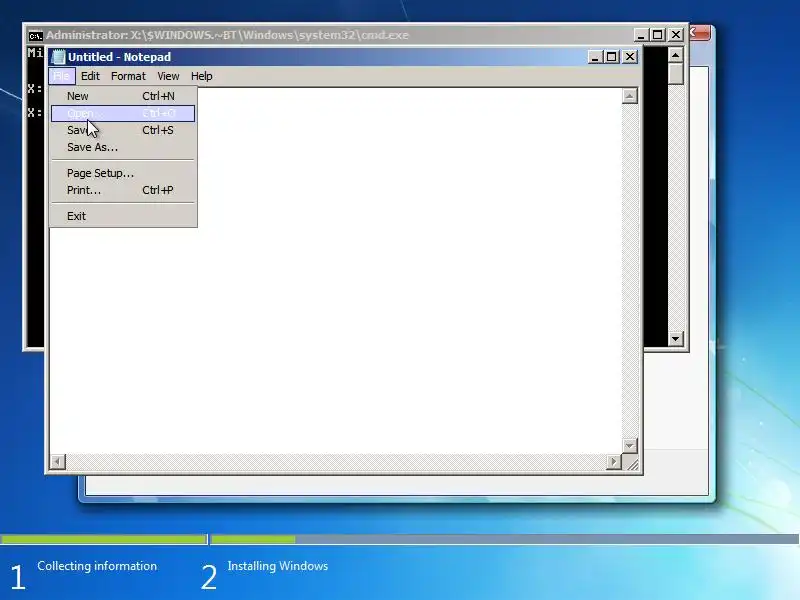Click cmd window scrollbar up arrow

coord(676,55)
